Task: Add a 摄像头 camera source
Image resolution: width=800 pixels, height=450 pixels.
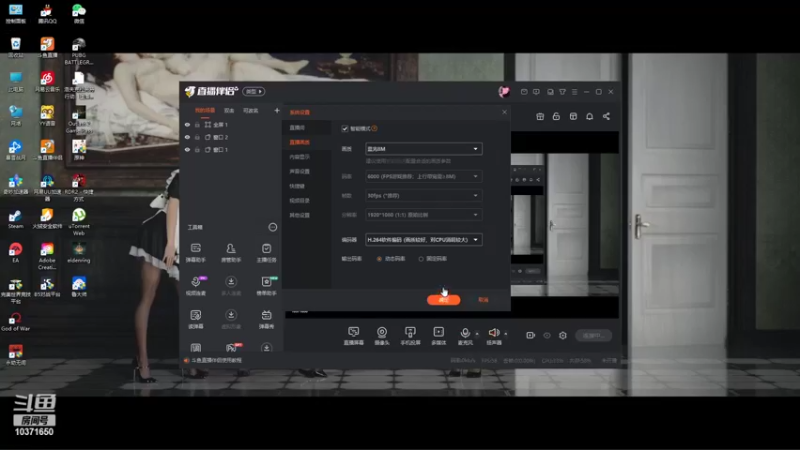Action: point(382,336)
